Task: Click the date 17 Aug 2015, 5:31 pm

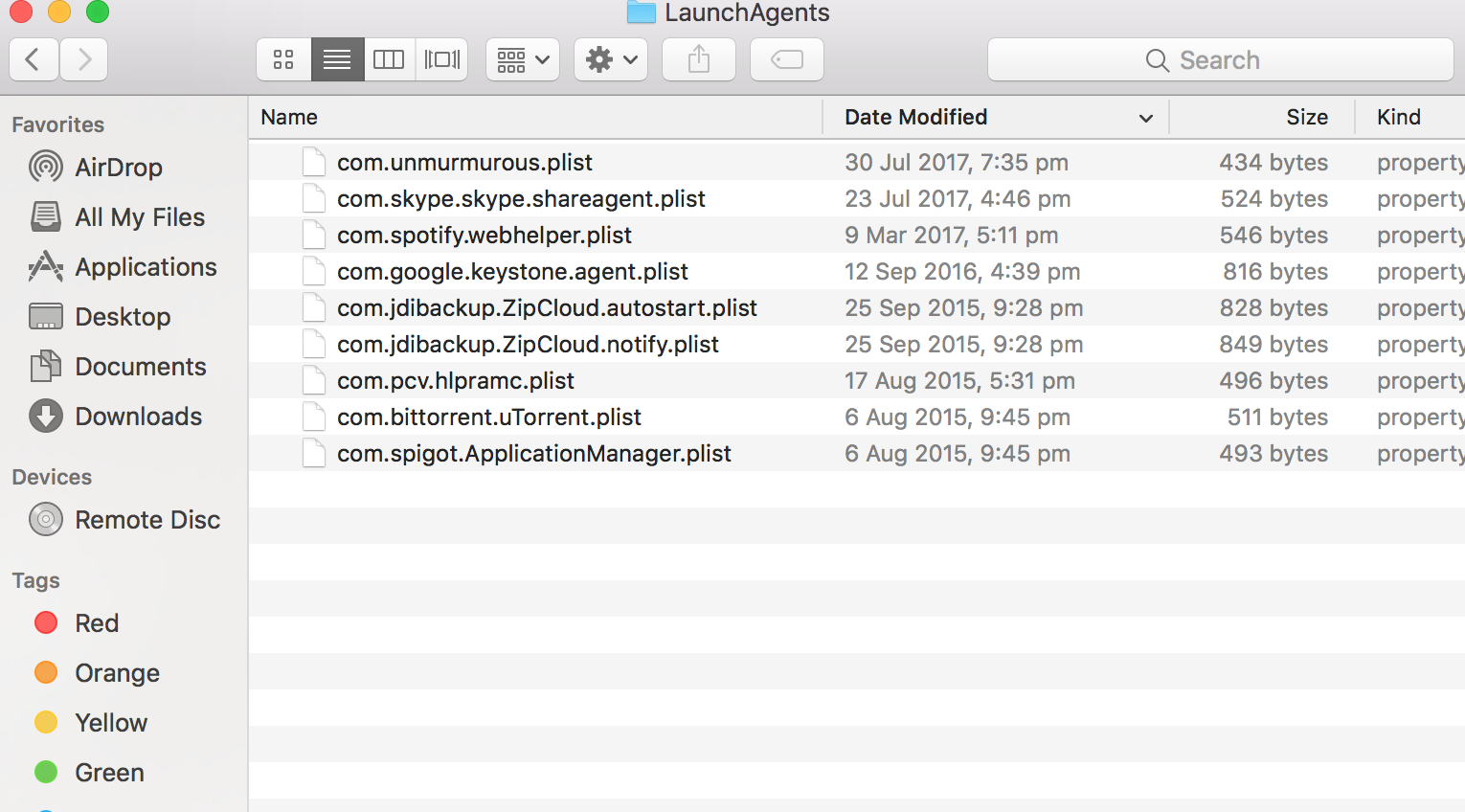Action: [959, 381]
